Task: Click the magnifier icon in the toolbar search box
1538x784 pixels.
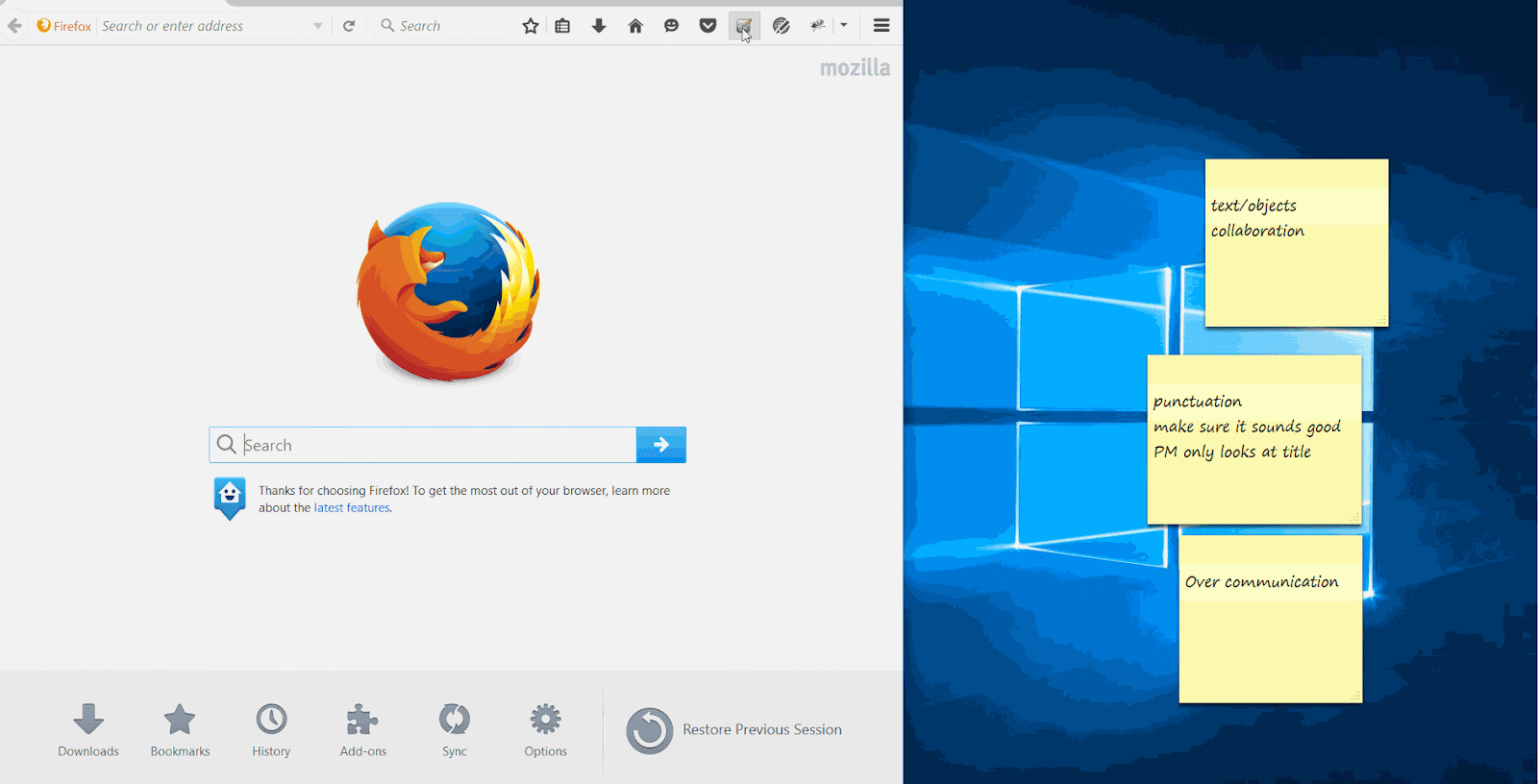Action: 387,26
